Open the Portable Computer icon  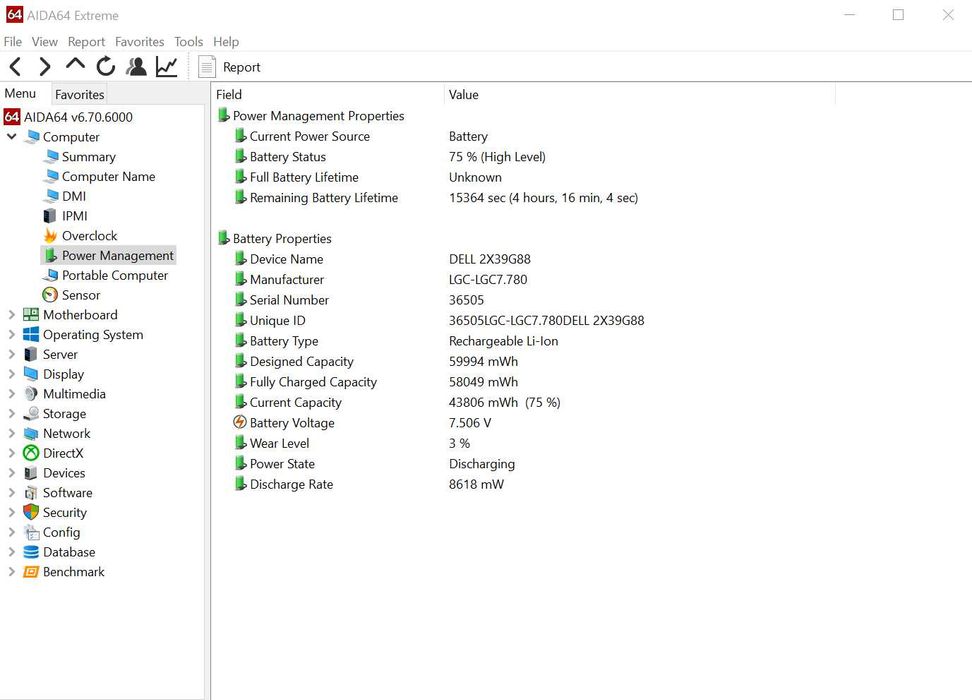coord(51,275)
